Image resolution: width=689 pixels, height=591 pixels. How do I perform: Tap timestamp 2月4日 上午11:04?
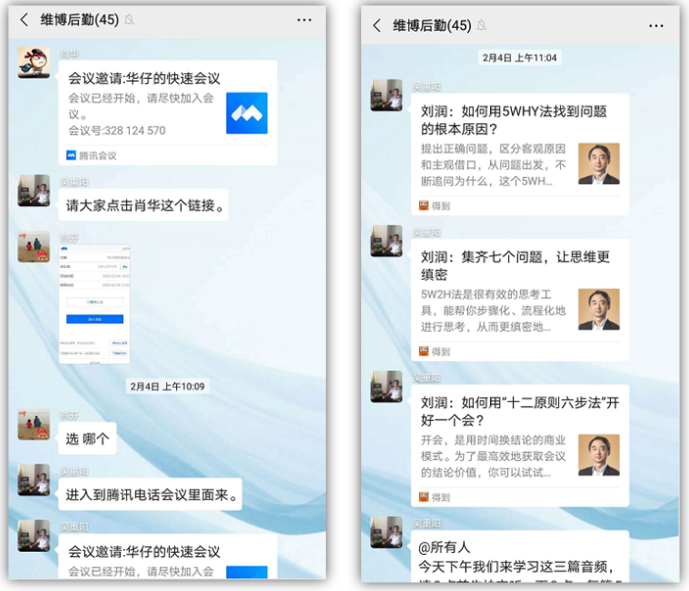point(519,58)
